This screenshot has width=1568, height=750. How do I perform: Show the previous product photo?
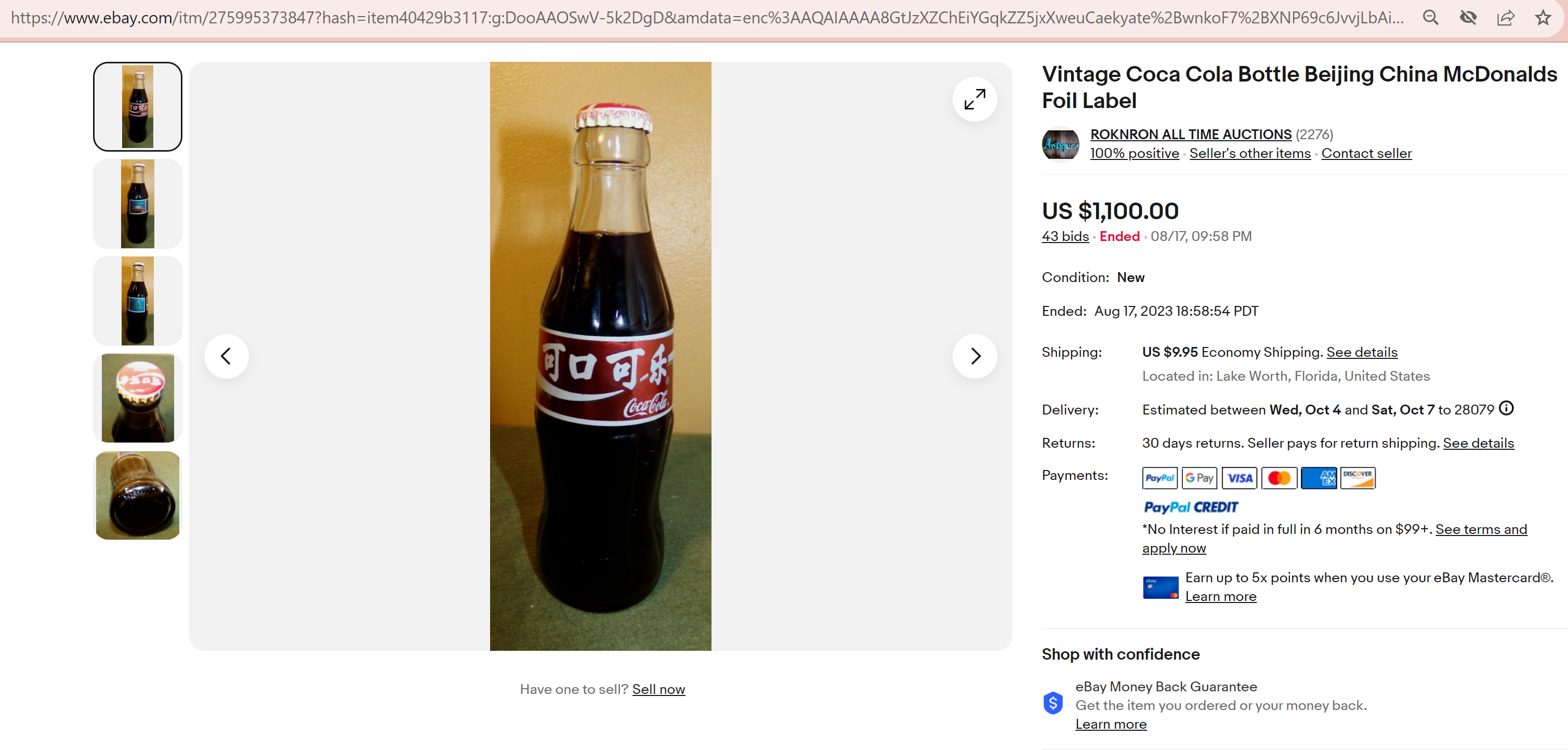226,356
